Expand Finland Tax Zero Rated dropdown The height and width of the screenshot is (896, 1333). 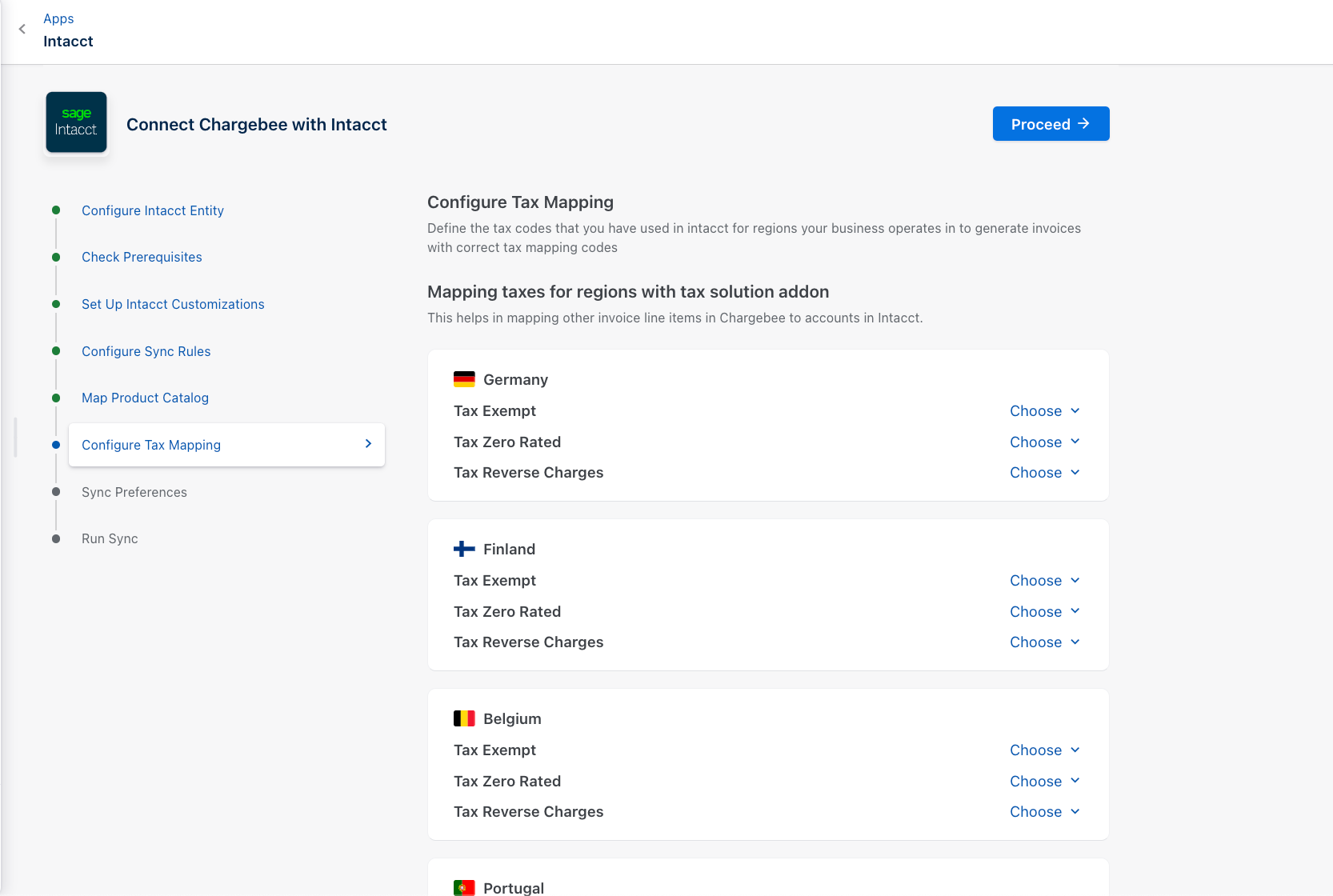click(1044, 612)
